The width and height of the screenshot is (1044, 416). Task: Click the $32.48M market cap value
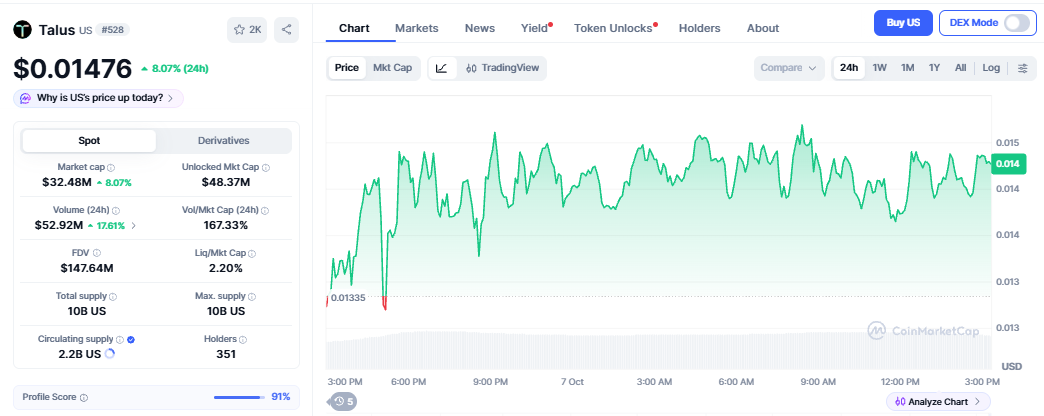67,182
